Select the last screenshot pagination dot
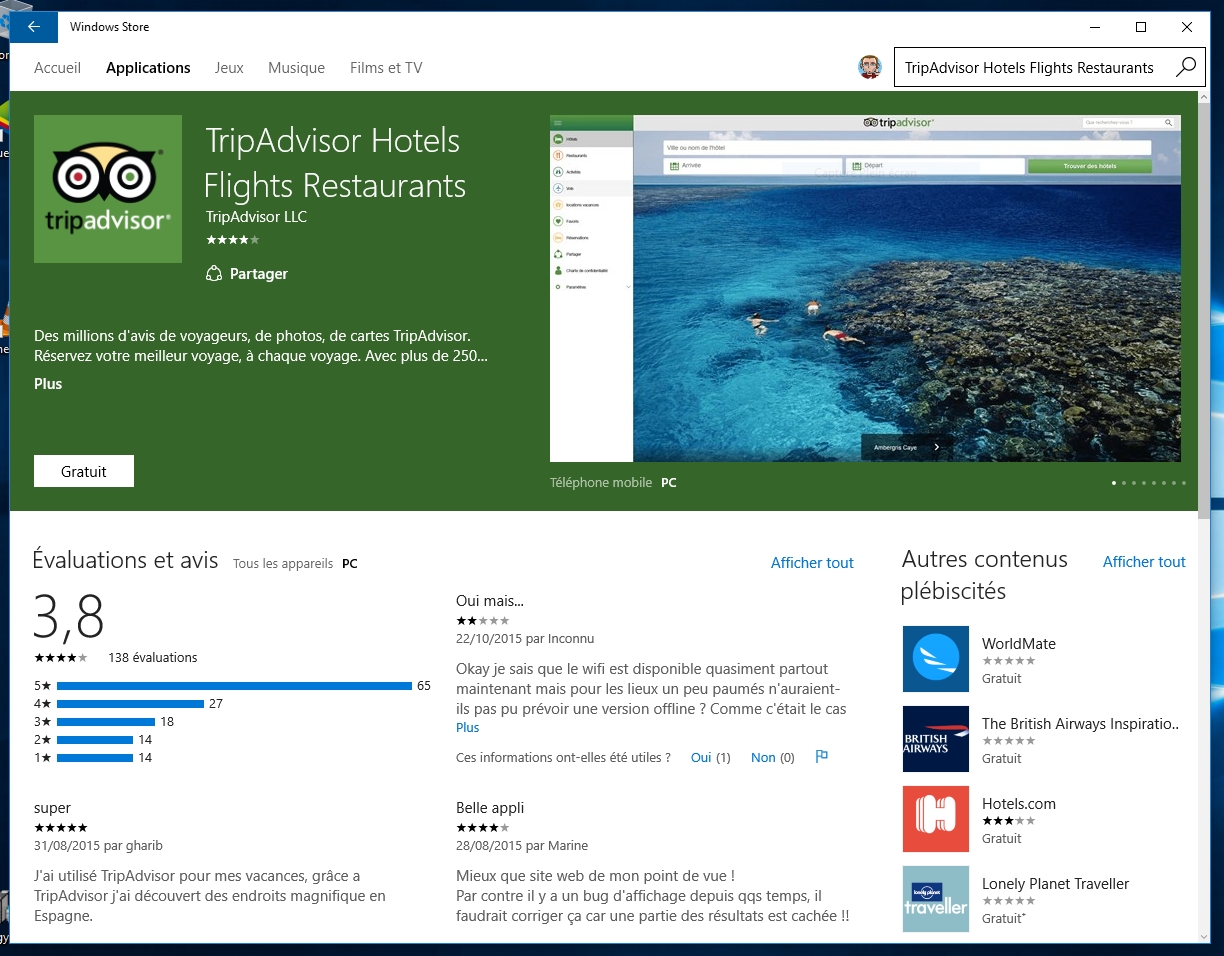The image size is (1224, 956). tap(1184, 483)
